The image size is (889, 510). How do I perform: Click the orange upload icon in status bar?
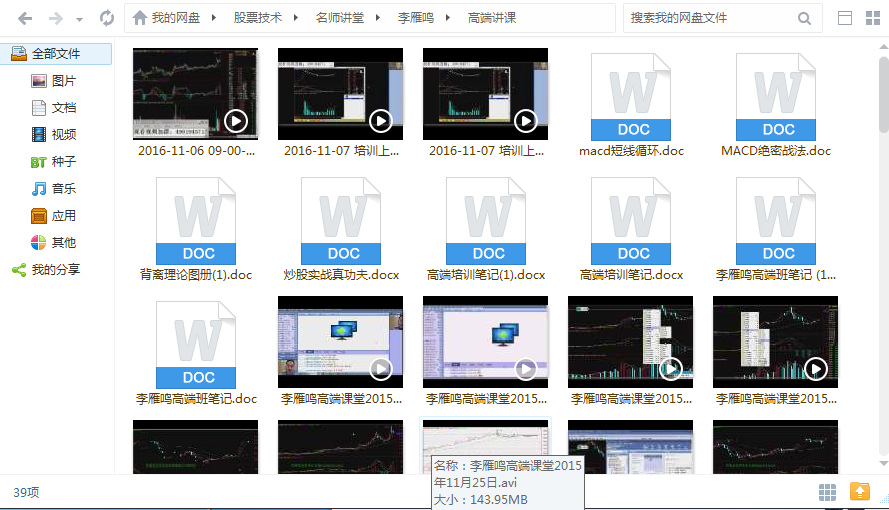[860, 491]
